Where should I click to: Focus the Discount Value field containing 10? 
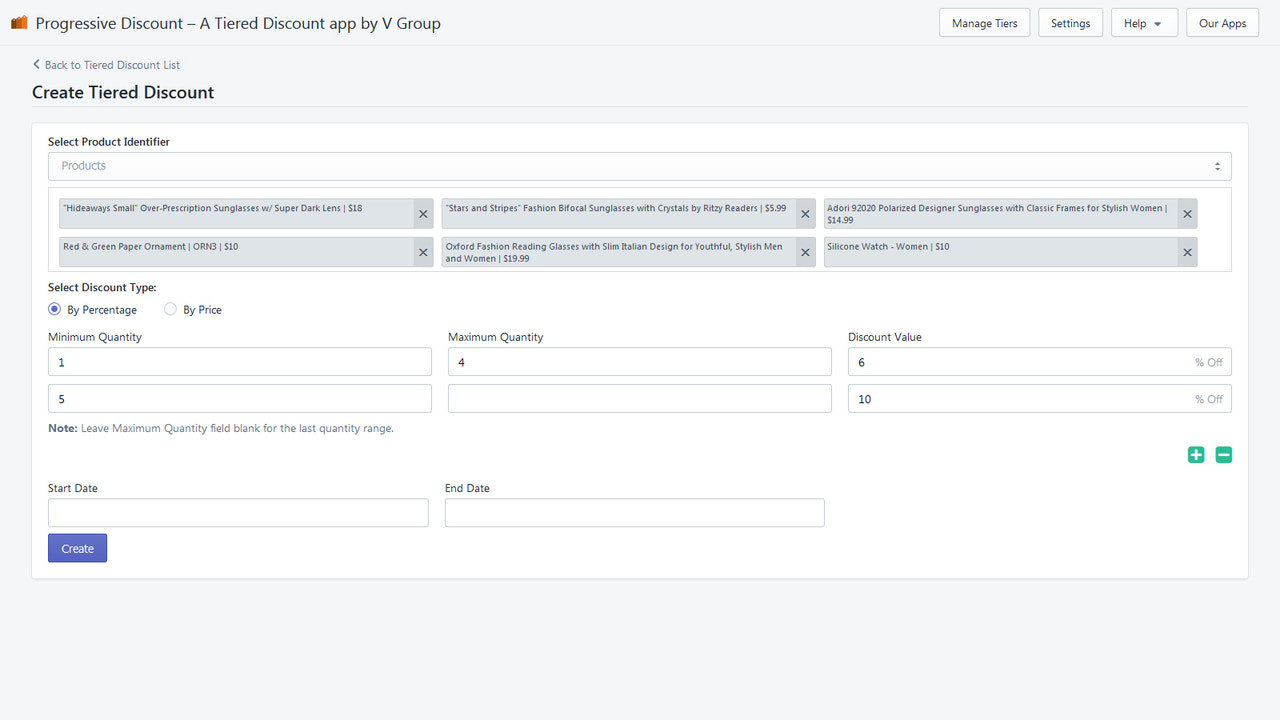coord(1040,399)
